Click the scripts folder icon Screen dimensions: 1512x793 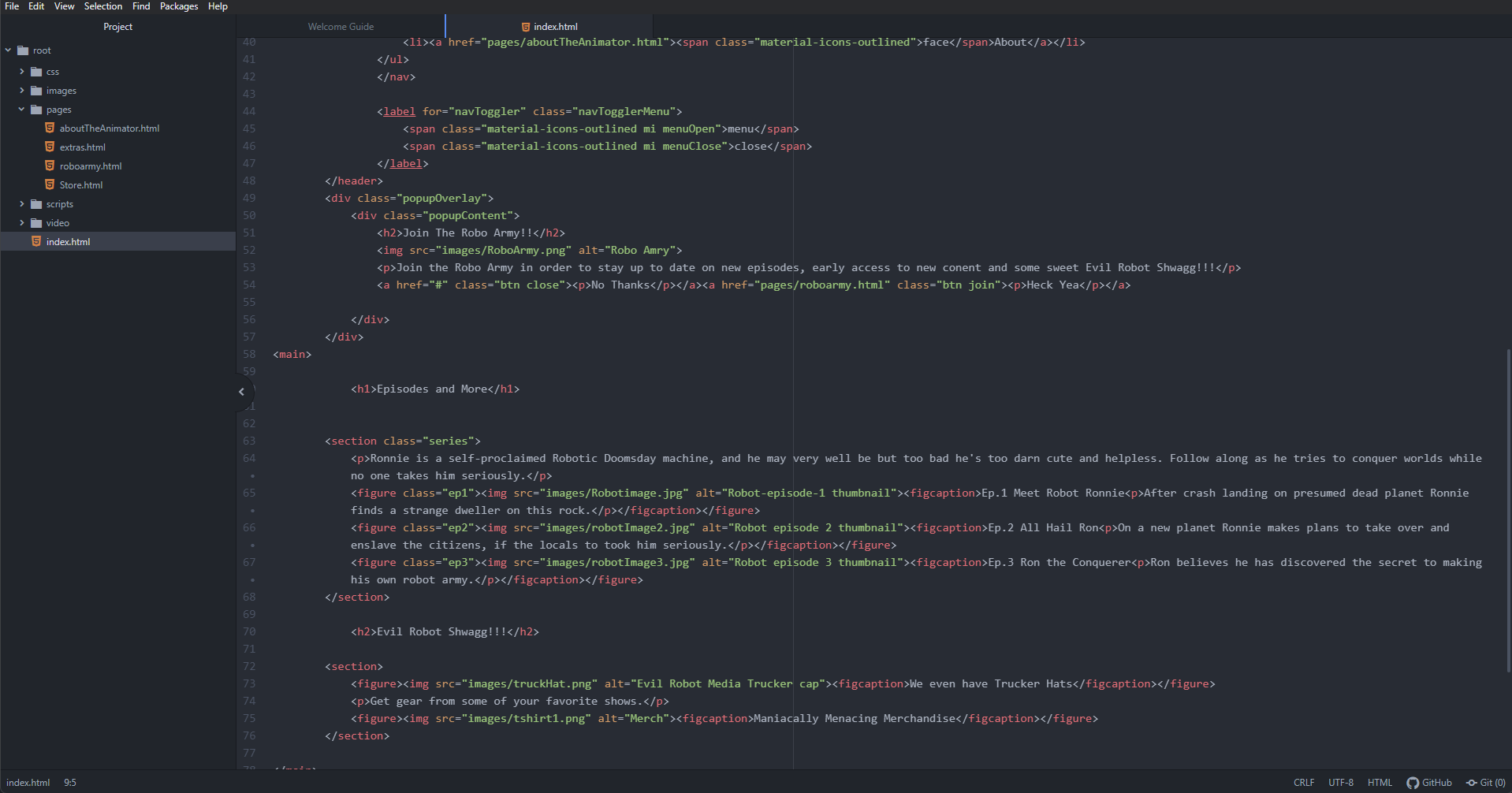(36, 204)
